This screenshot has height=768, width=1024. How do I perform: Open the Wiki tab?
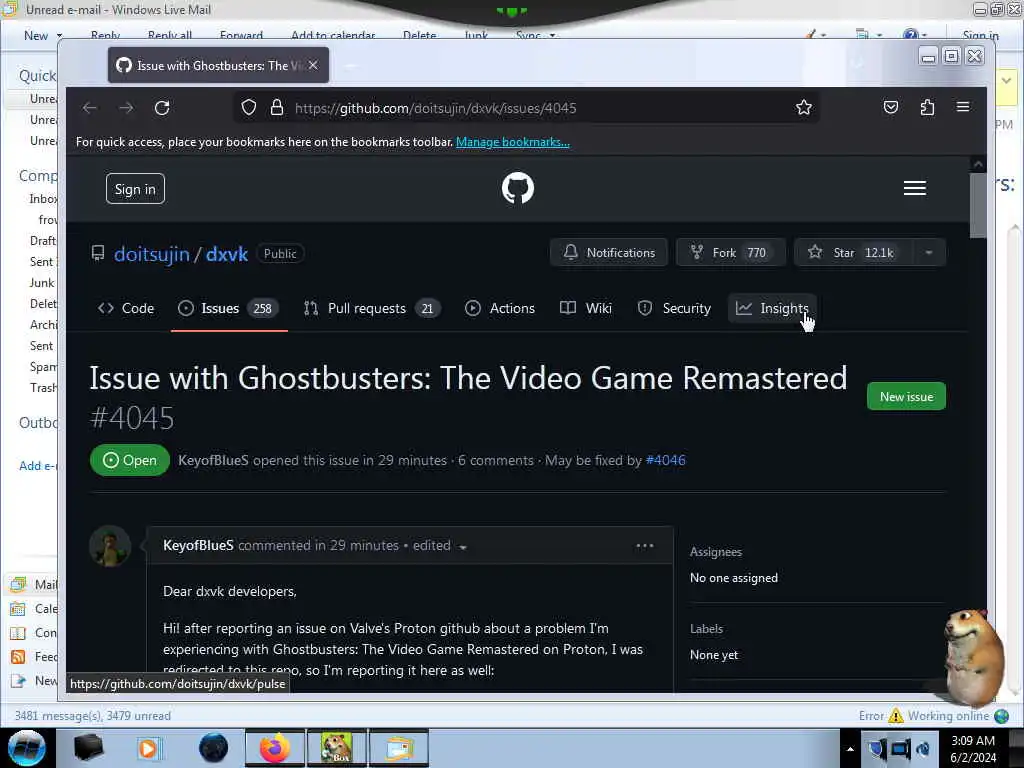tap(586, 308)
